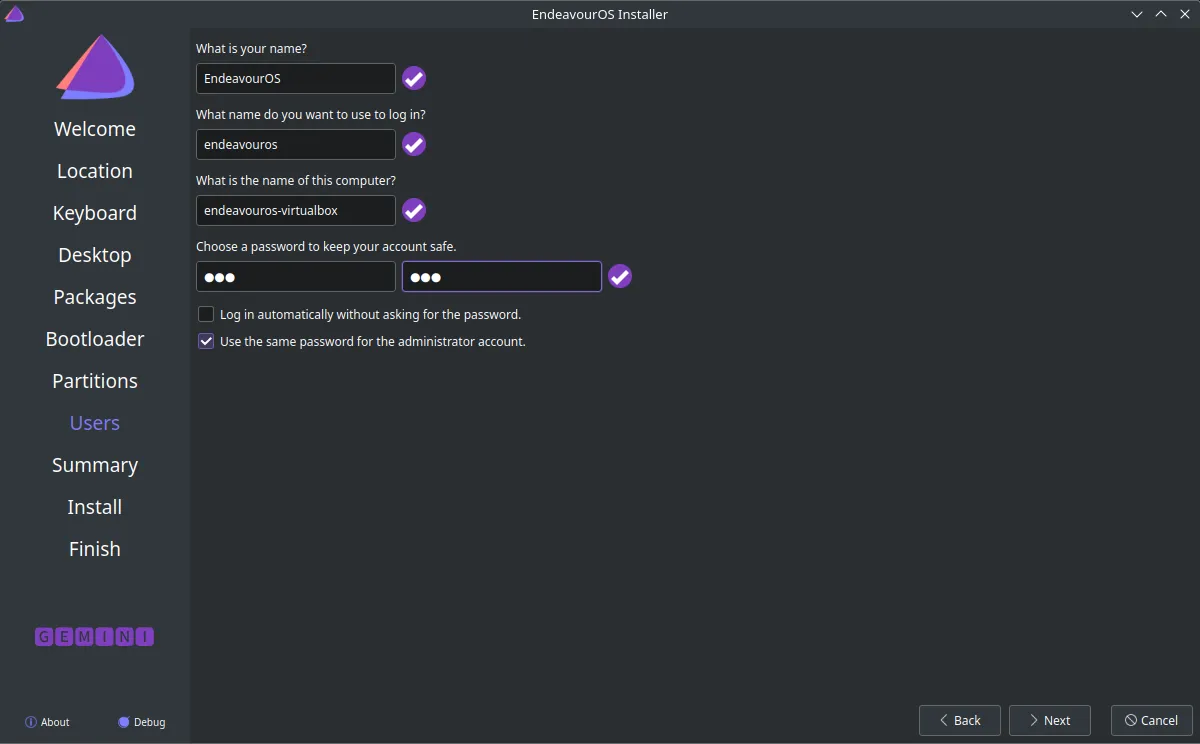Toggle the Debug option in the sidebar
1200x744 pixels.
click(x=142, y=722)
